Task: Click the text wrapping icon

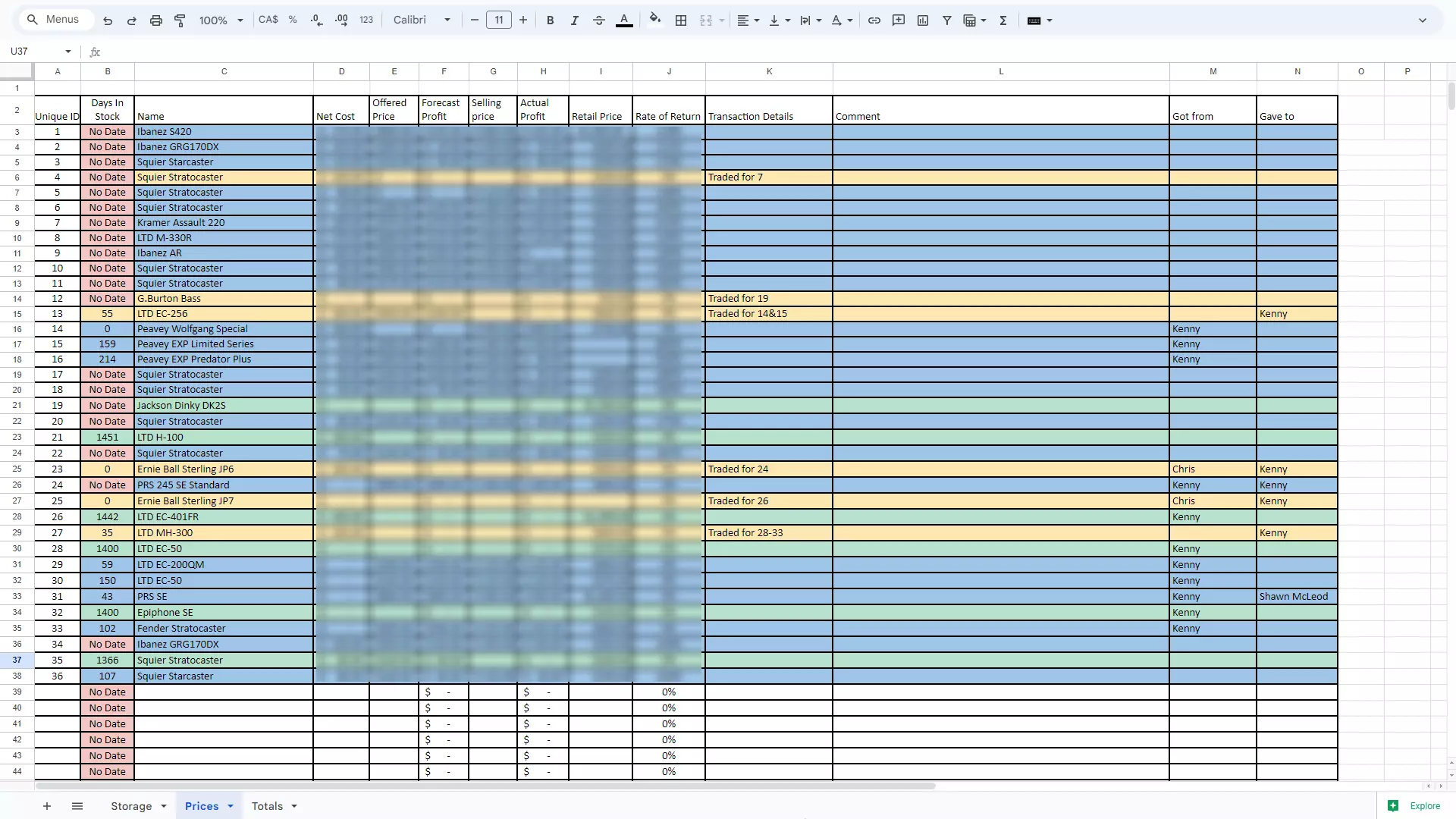Action: point(805,20)
